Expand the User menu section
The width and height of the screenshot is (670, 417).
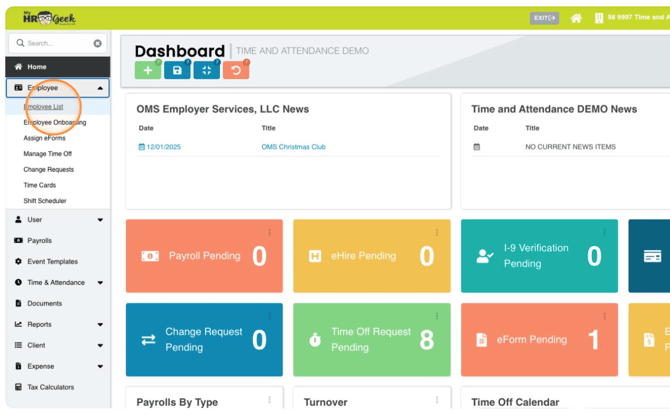pos(100,220)
